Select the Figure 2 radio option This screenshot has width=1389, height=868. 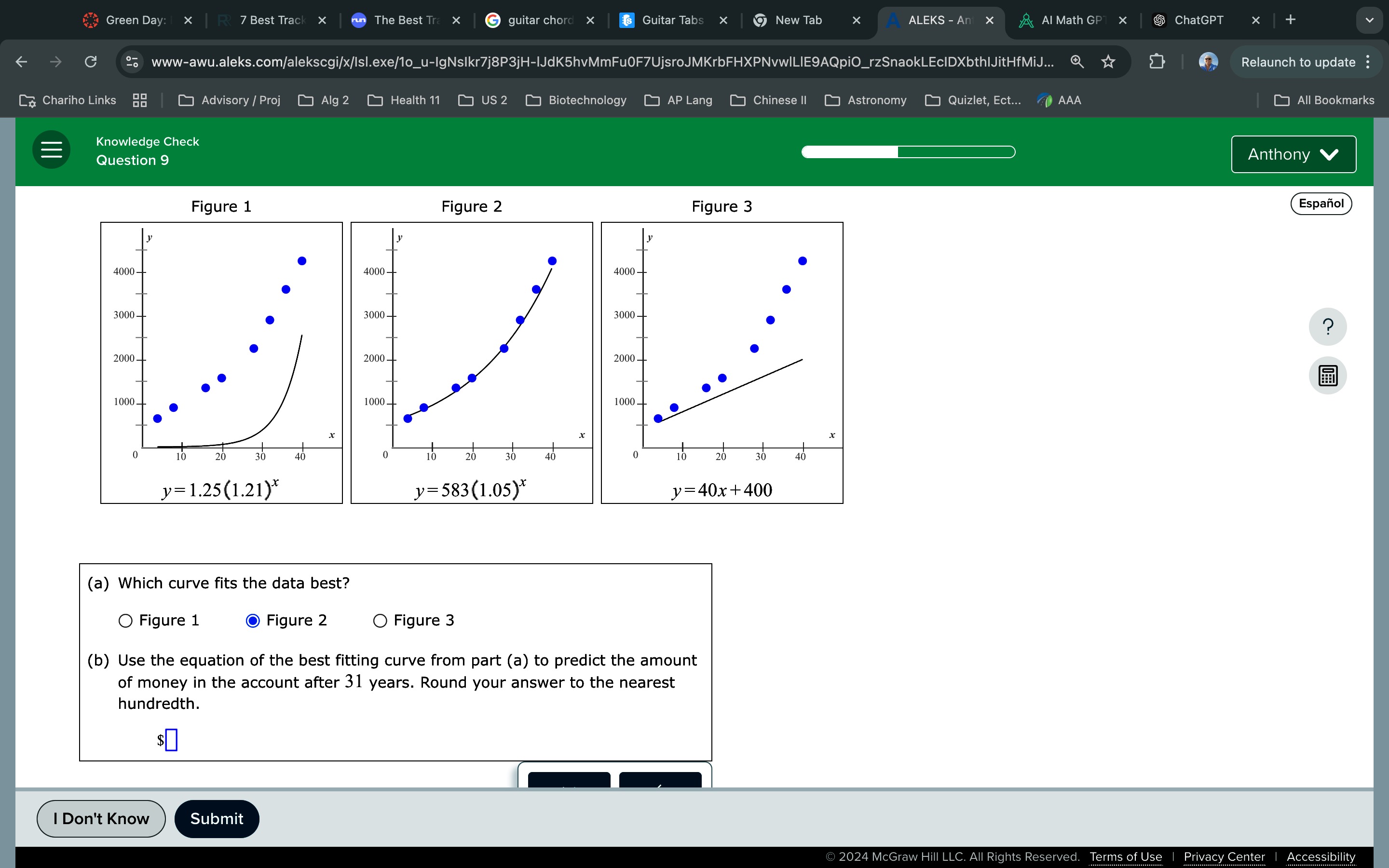(x=253, y=621)
